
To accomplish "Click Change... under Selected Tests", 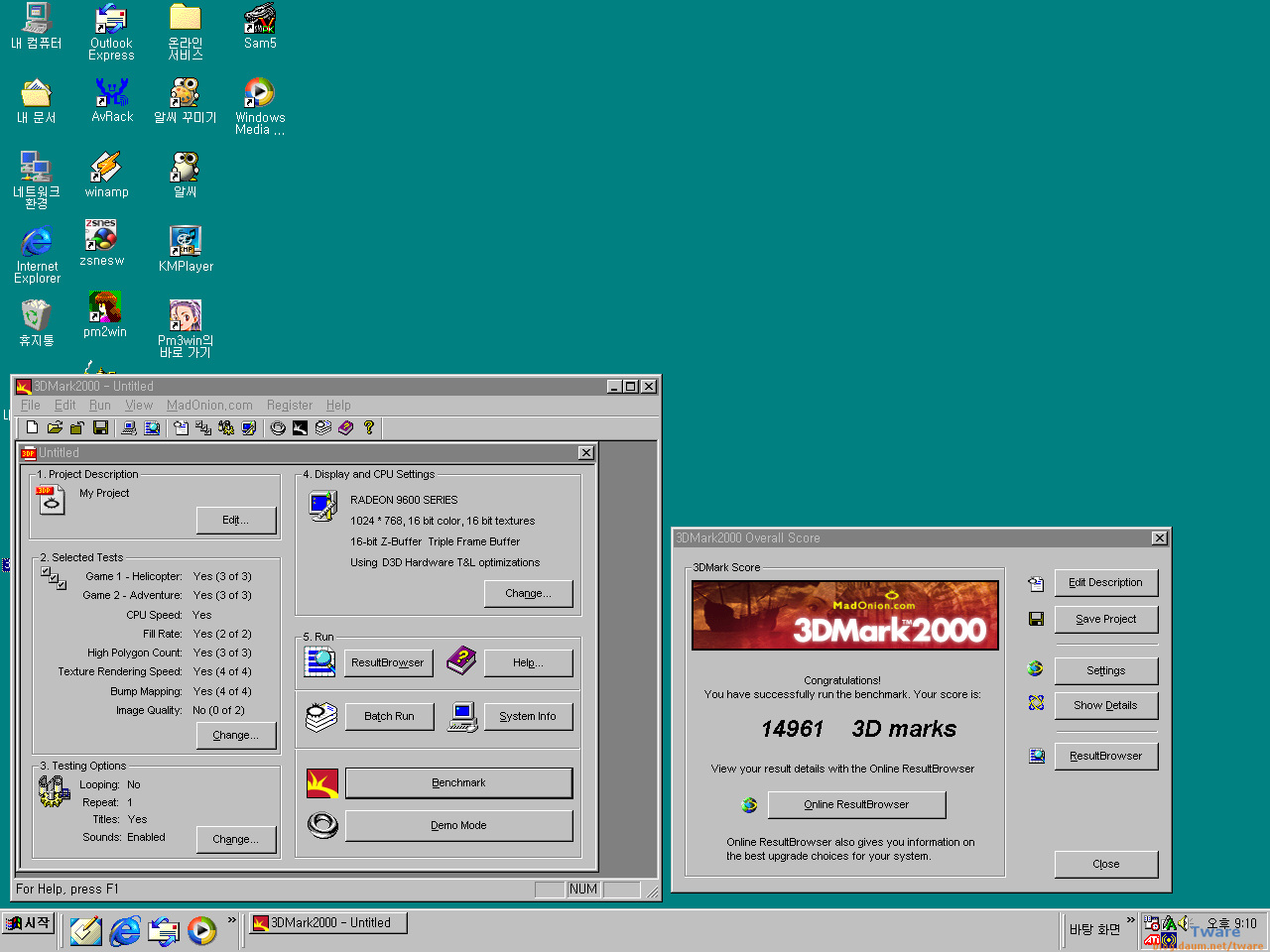I will [x=236, y=735].
